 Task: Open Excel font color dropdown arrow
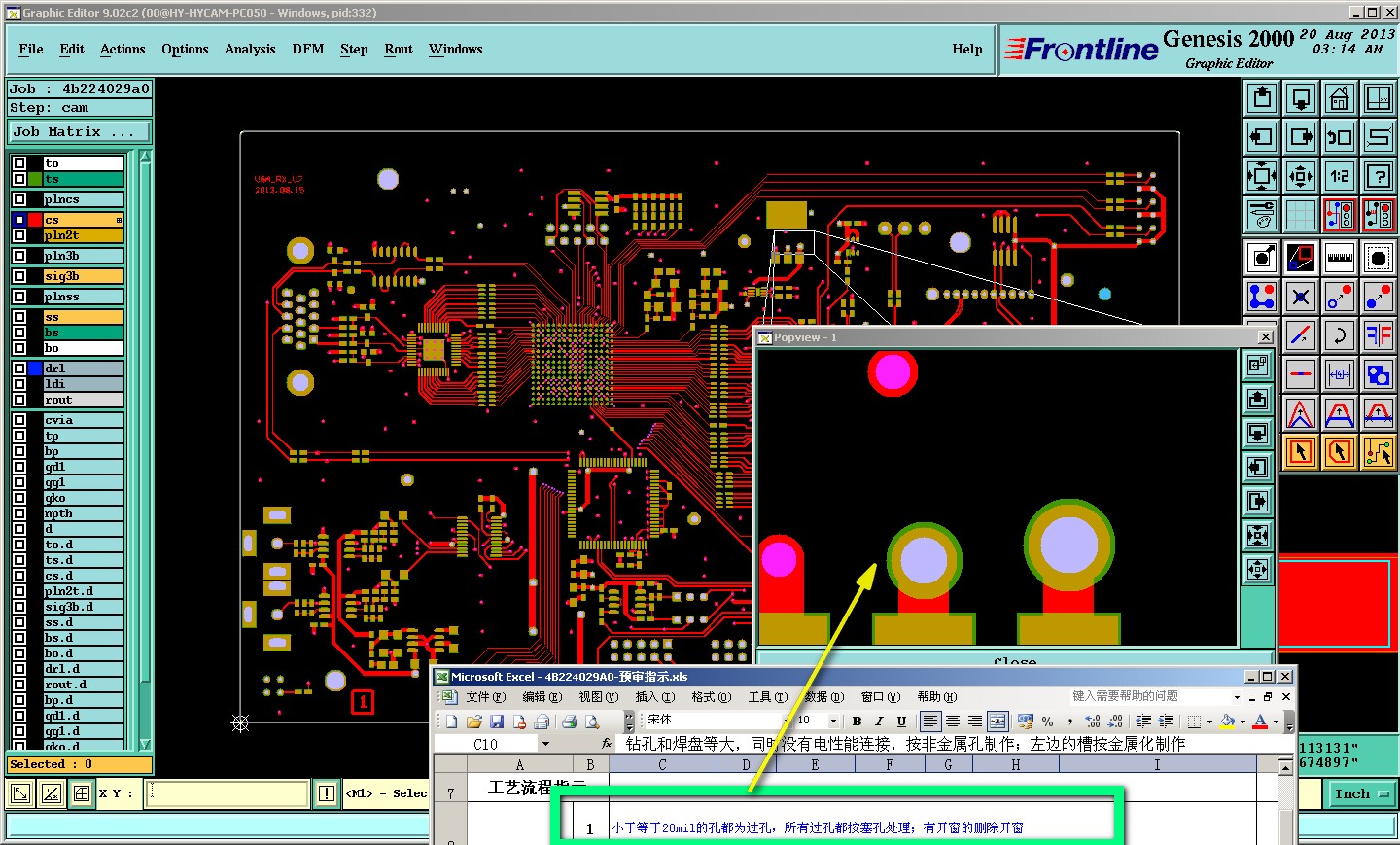1276,722
